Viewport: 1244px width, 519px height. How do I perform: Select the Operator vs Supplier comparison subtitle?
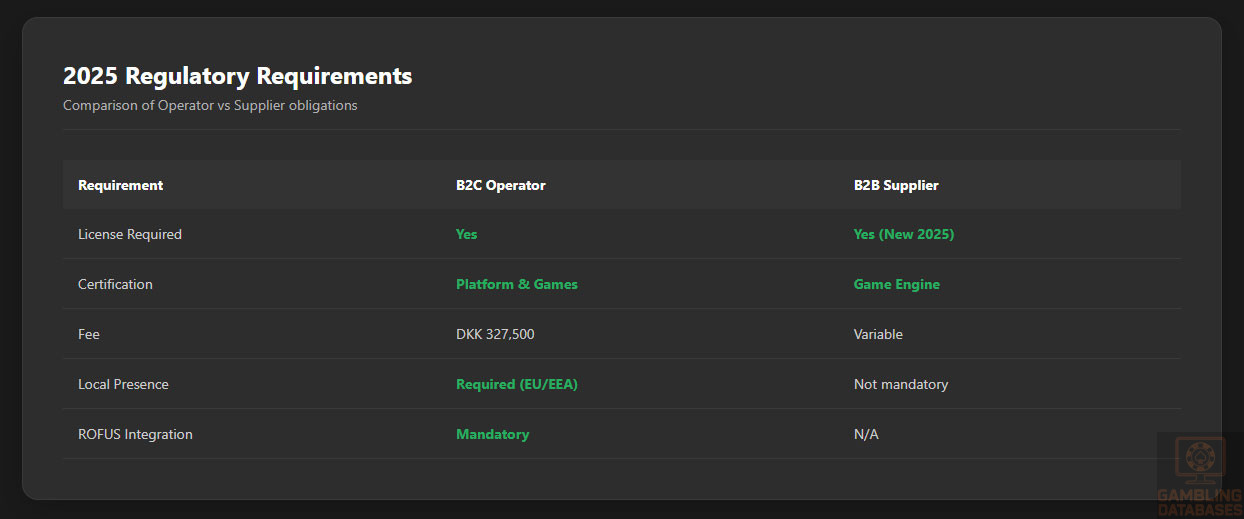(x=210, y=105)
